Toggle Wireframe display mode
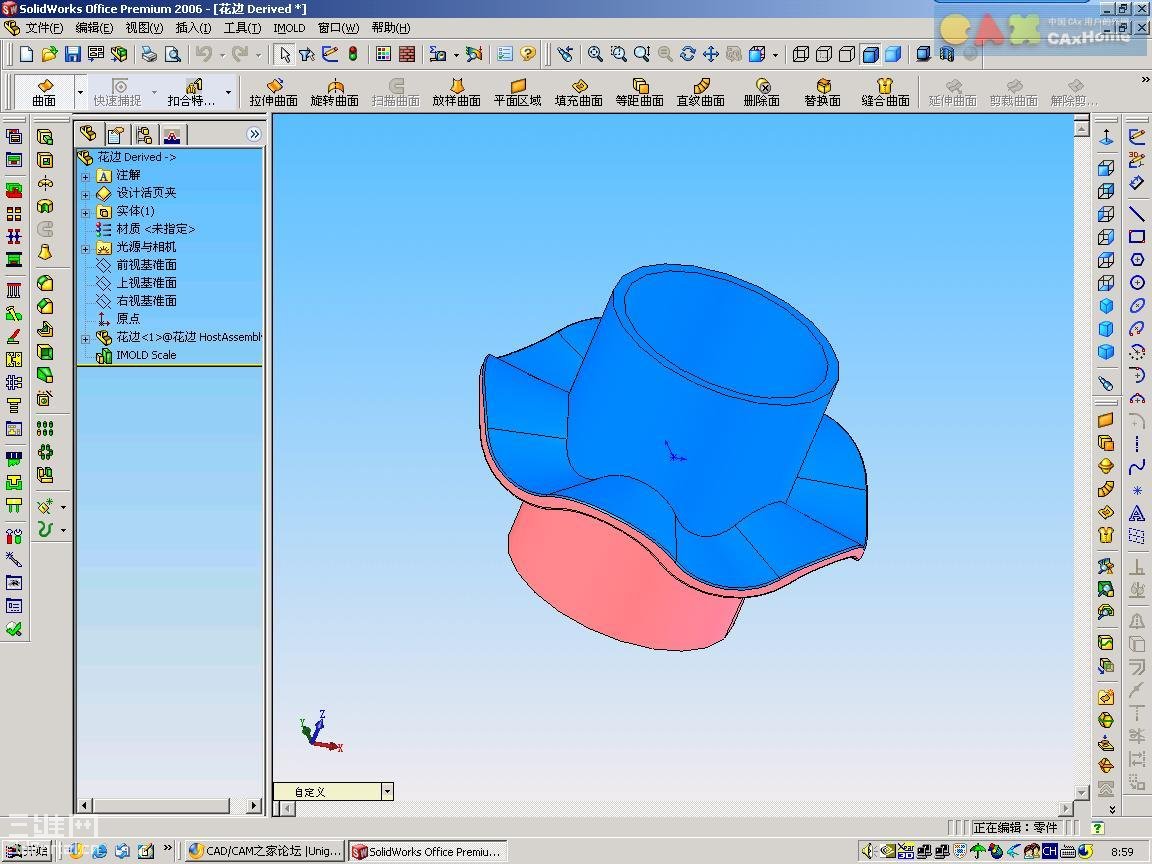The width and height of the screenshot is (1152, 864). [801, 54]
